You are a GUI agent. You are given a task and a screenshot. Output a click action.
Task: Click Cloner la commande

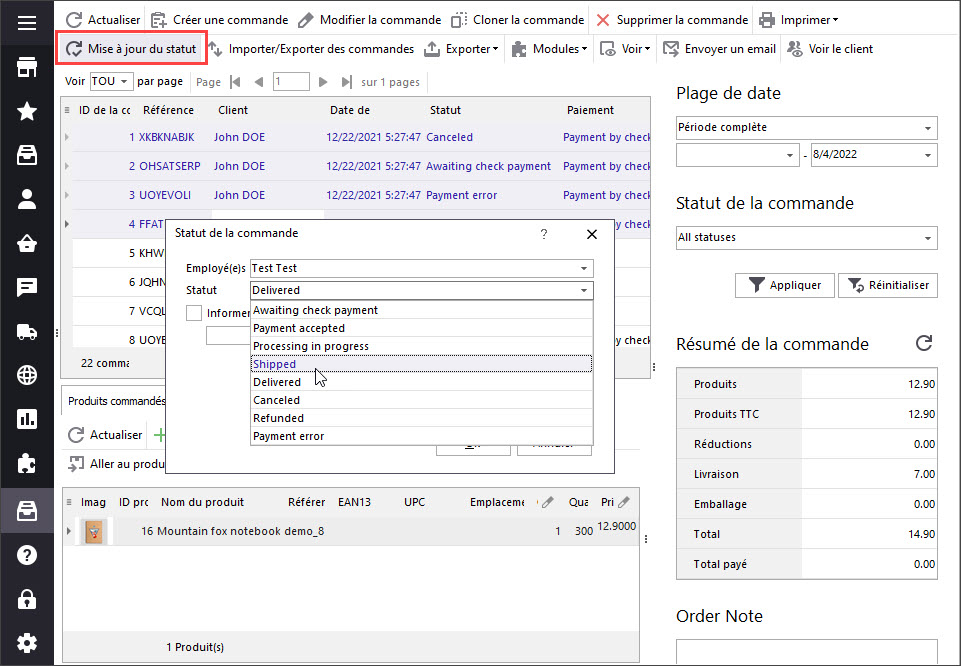click(x=517, y=20)
